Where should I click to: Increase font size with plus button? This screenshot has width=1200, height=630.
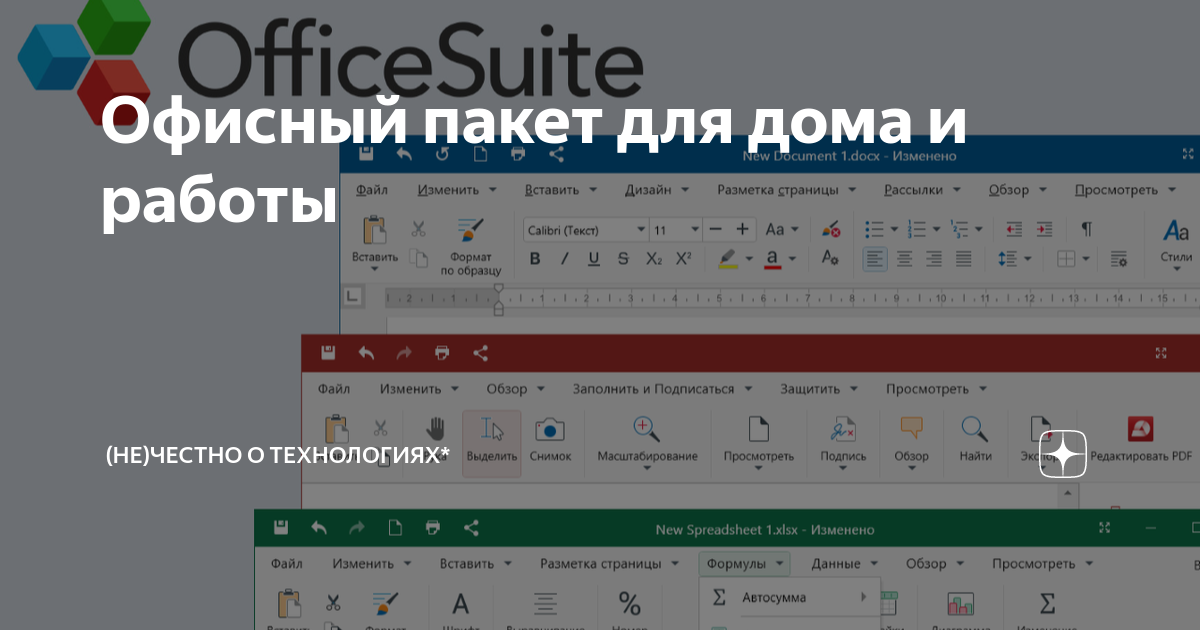pyautogui.click(x=742, y=229)
